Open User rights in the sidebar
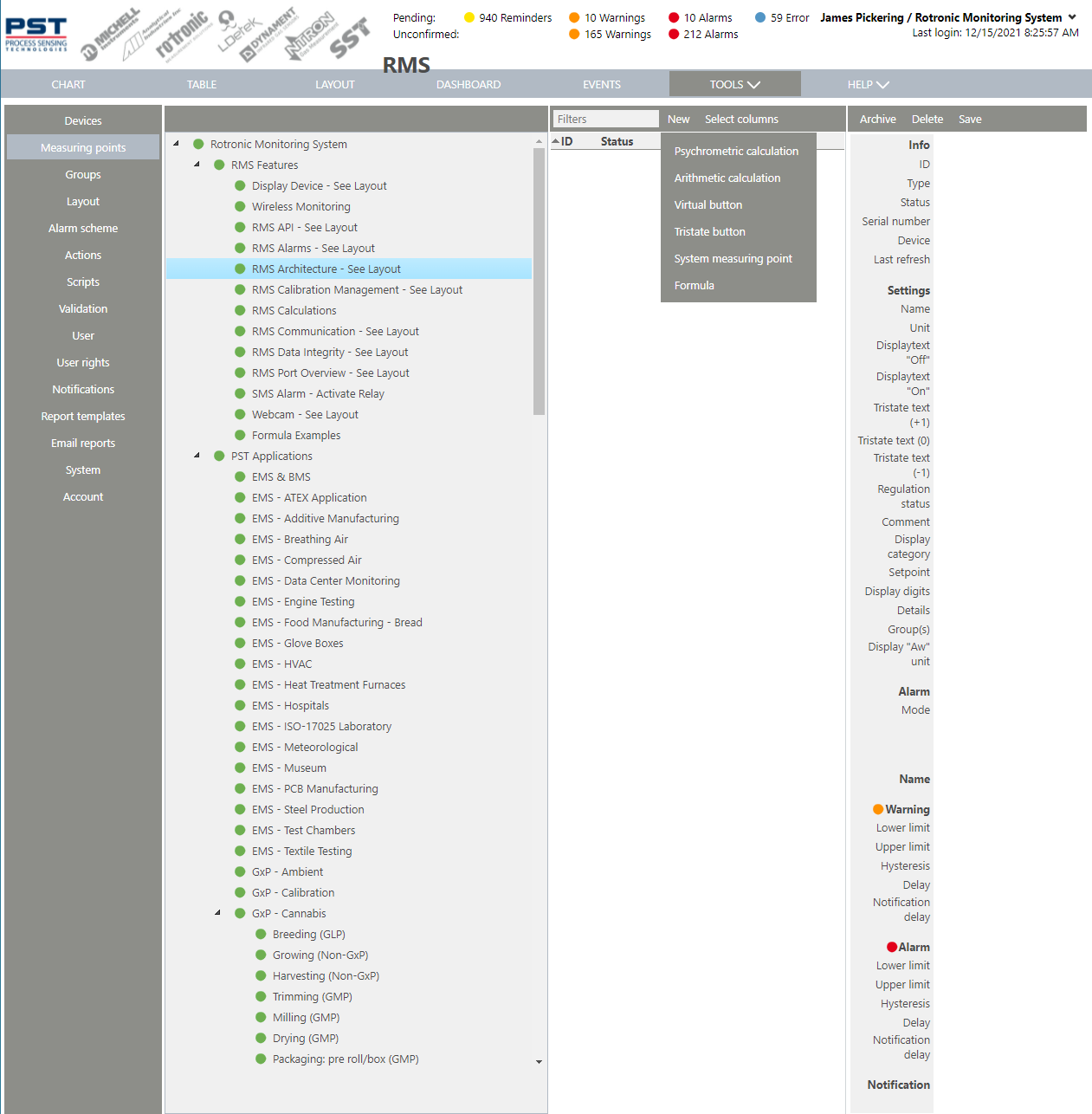The height and width of the screenshot is (1114, 1092). point(83,362)
